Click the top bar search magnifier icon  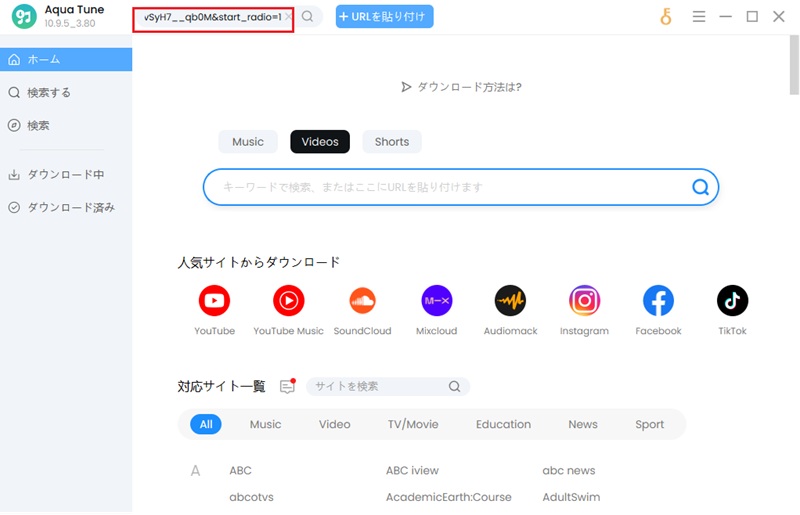(x=307, y=16)
